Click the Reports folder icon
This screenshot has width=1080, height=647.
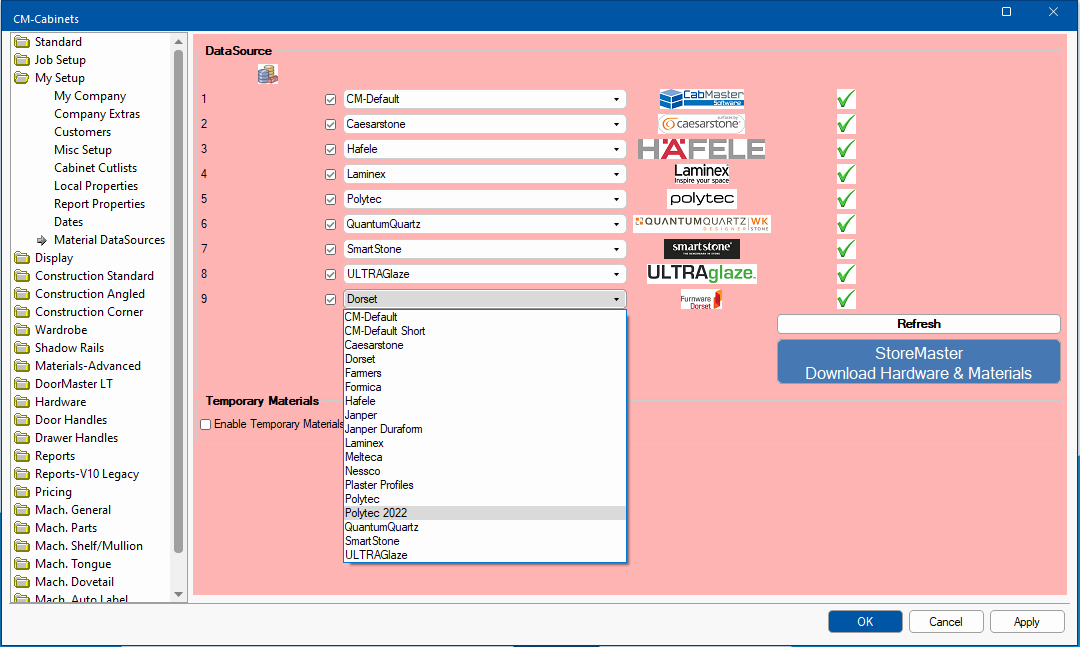(22, 456)
